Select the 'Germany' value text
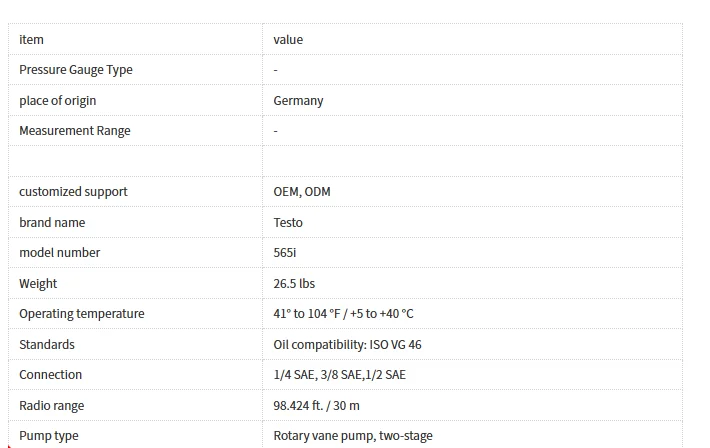This screenshot has width=710, height=448. [298, 101]
